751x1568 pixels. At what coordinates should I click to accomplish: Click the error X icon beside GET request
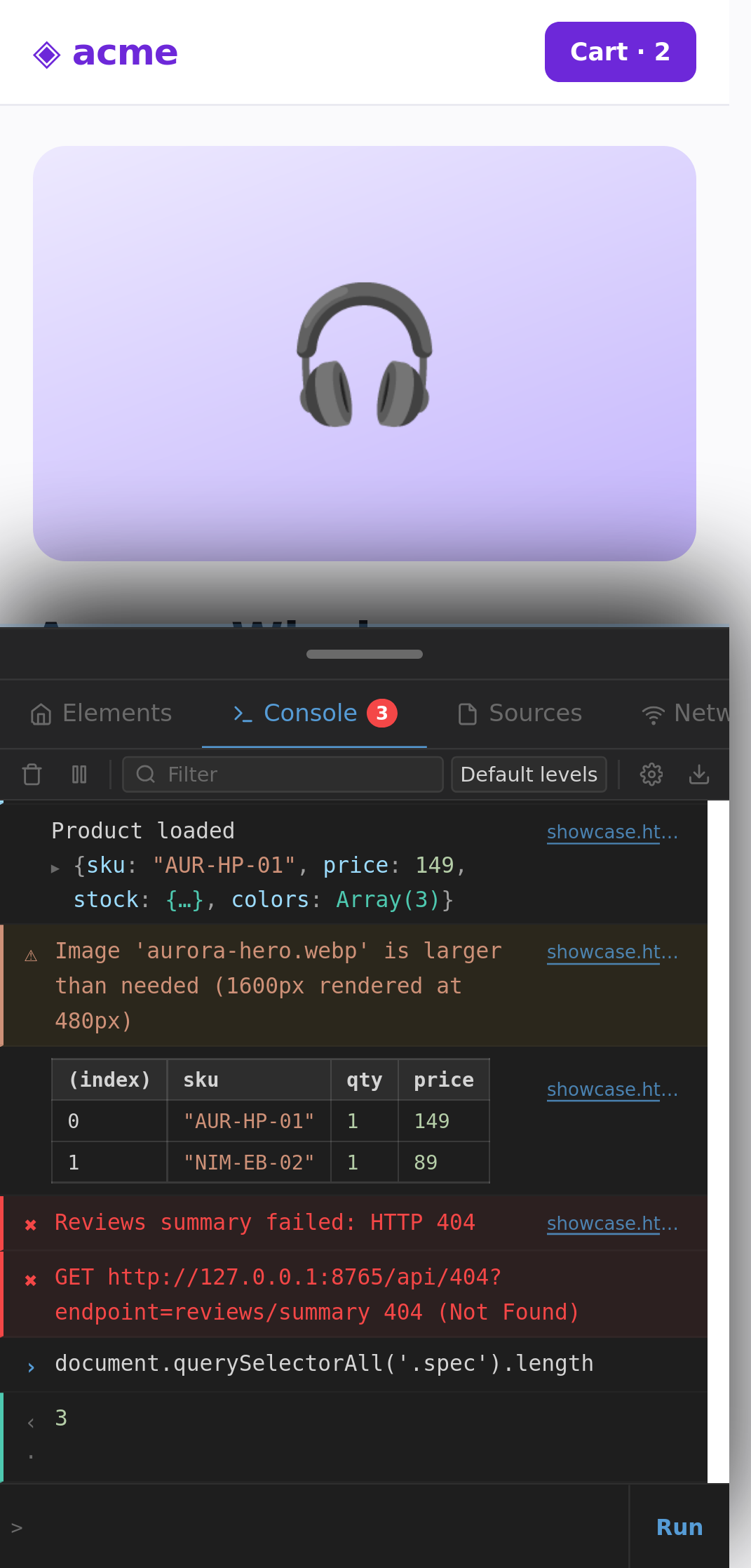[x=31, y=1280]
